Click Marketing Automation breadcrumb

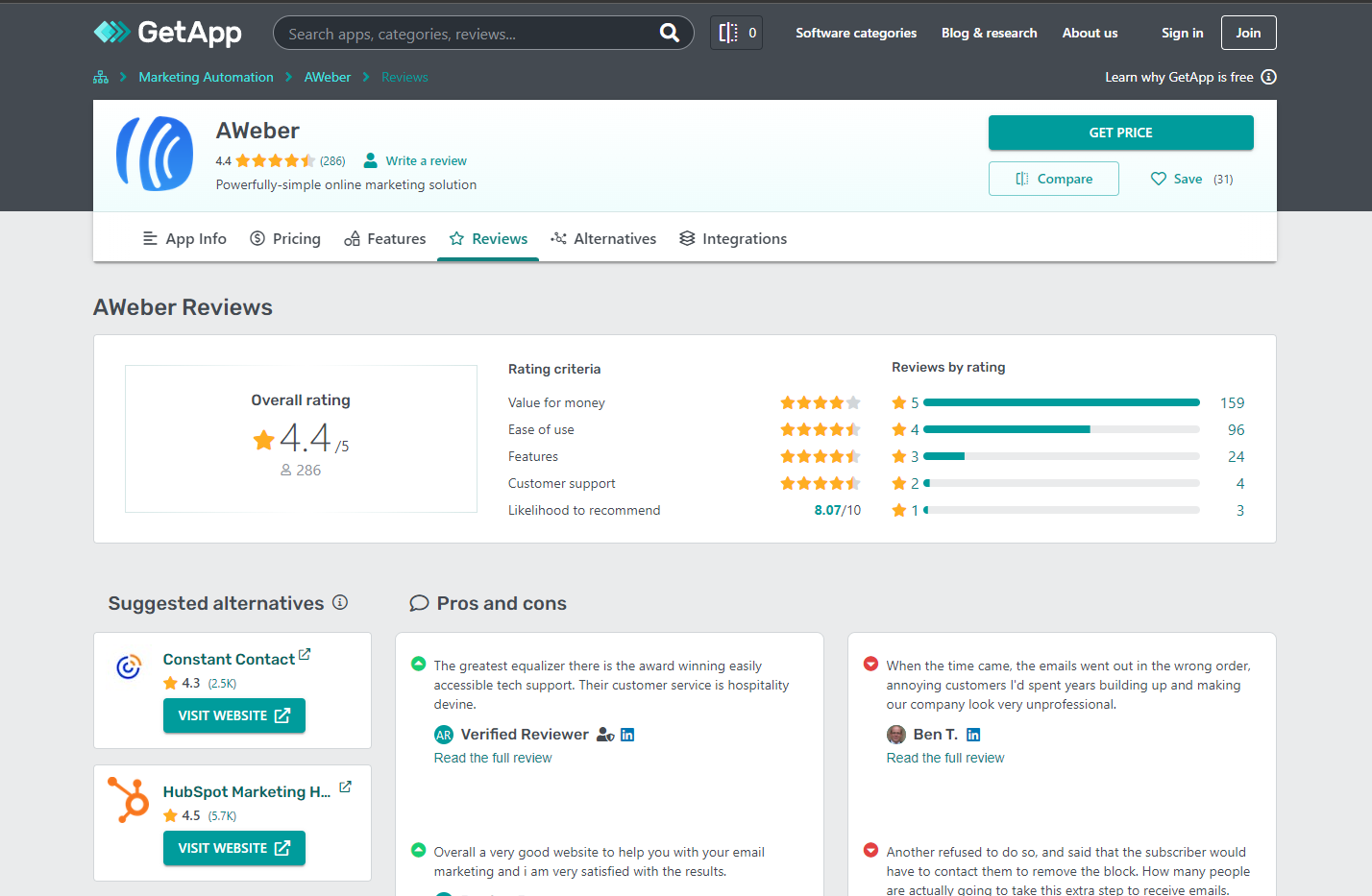(x=206, y=77)
